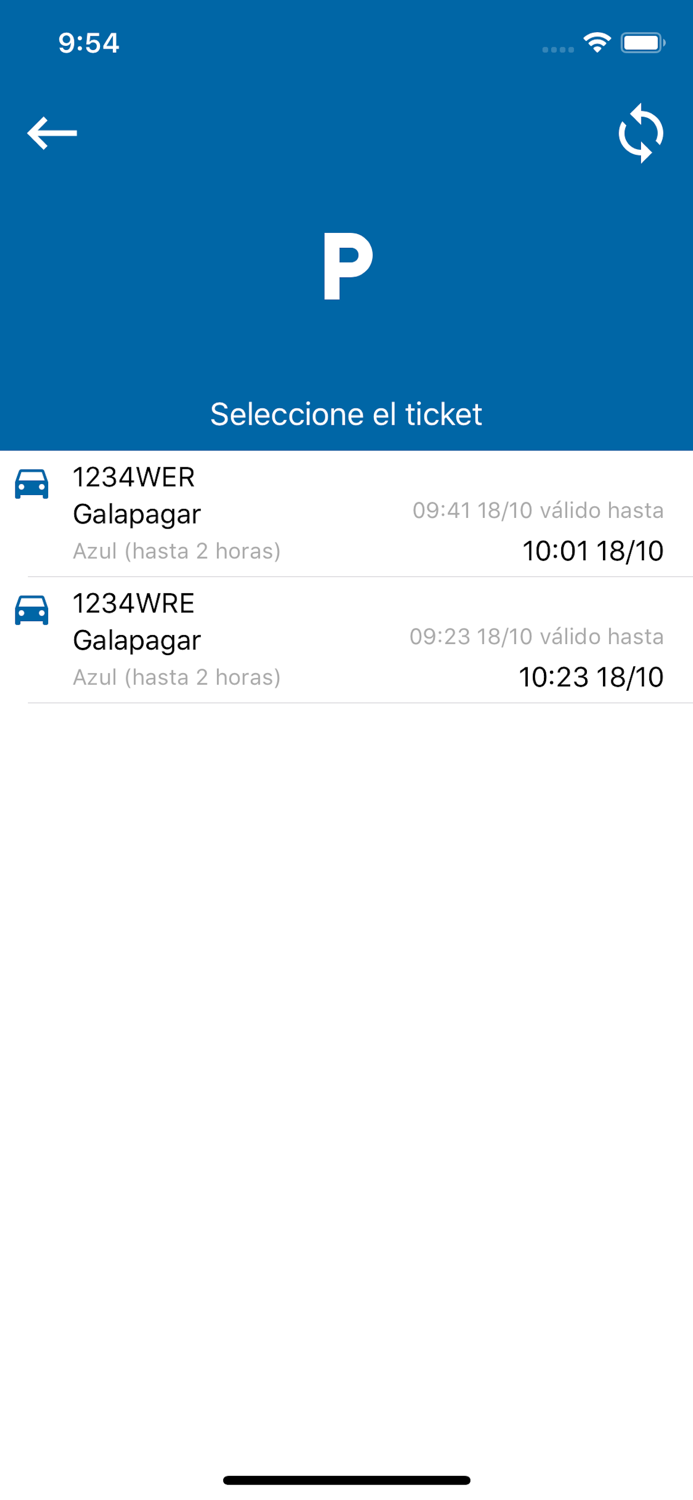Screen dimensions: 693x1500
Task: Tap the 09:41 18/10 válido hasta label
Action: click(538, 511)
